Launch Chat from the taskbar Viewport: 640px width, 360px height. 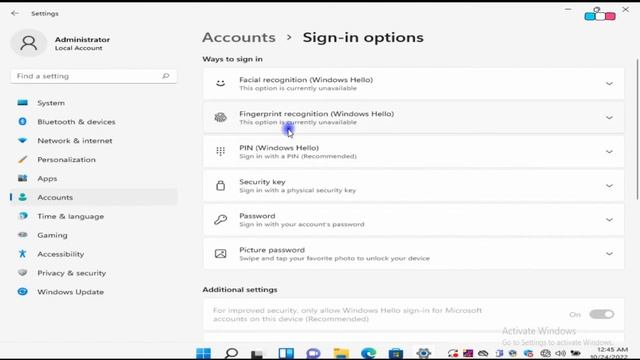pyautogui.click(x=313, y=353)
